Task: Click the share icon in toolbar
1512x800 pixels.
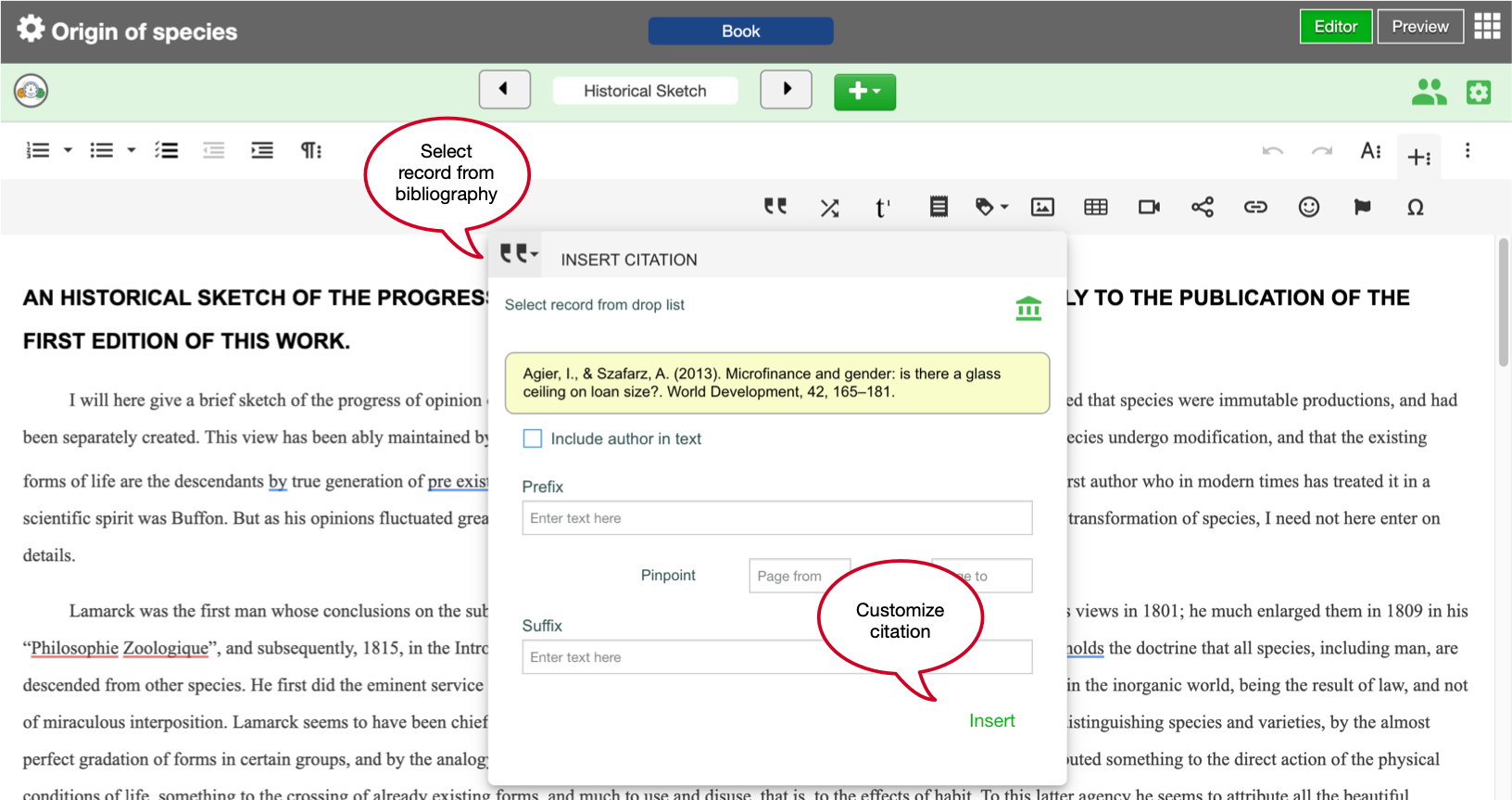Action: [1203, 207]
